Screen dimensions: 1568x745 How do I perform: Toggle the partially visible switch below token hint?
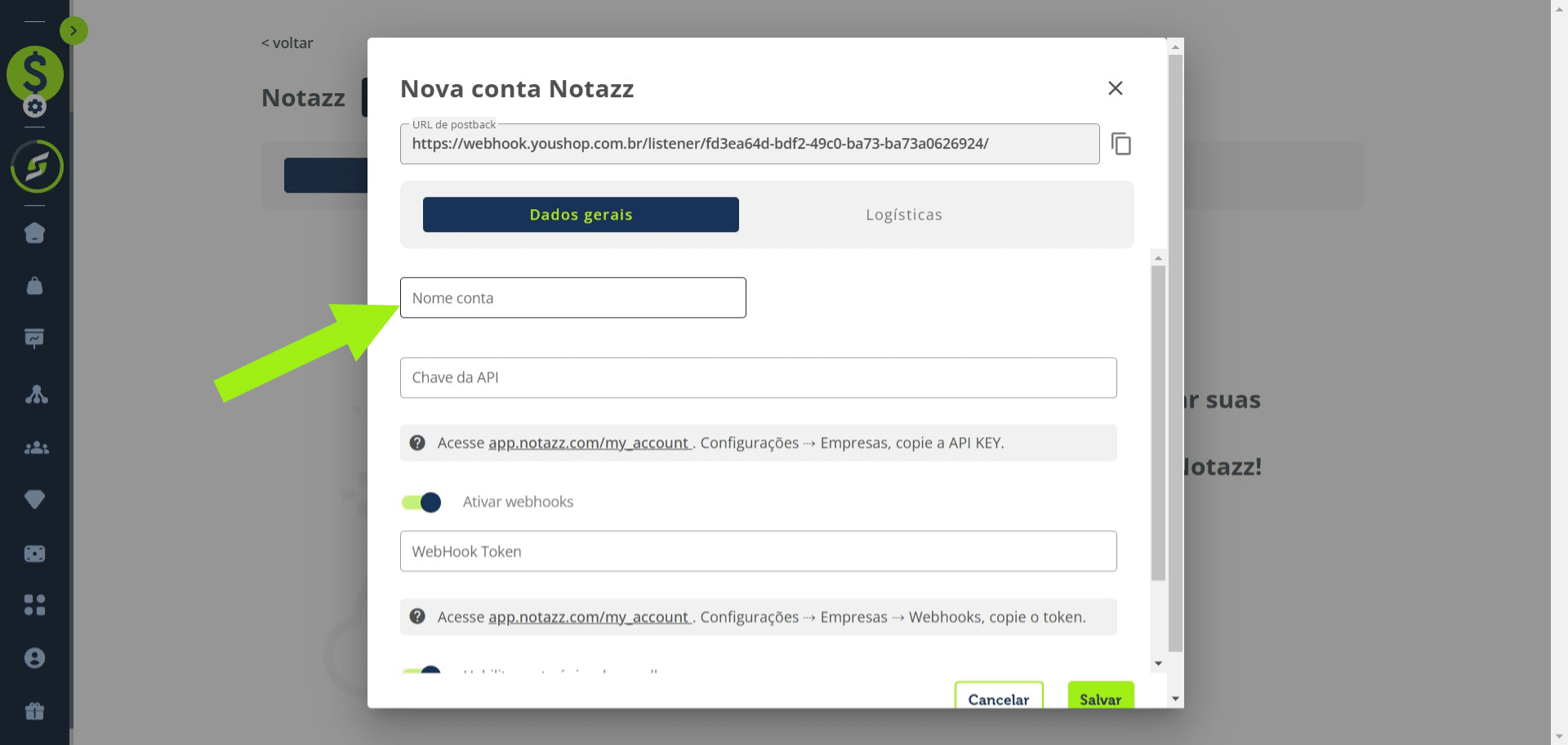point(421,670)
